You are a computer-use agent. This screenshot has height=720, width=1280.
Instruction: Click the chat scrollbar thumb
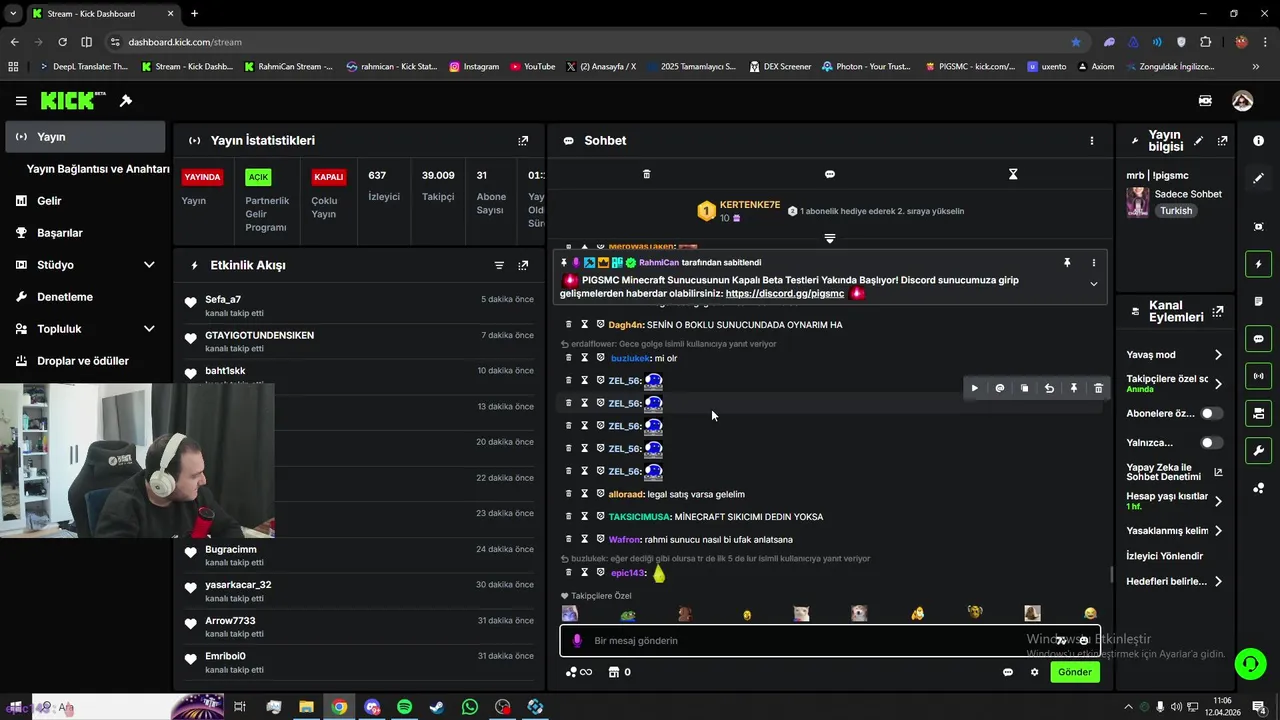[1111, 574]
